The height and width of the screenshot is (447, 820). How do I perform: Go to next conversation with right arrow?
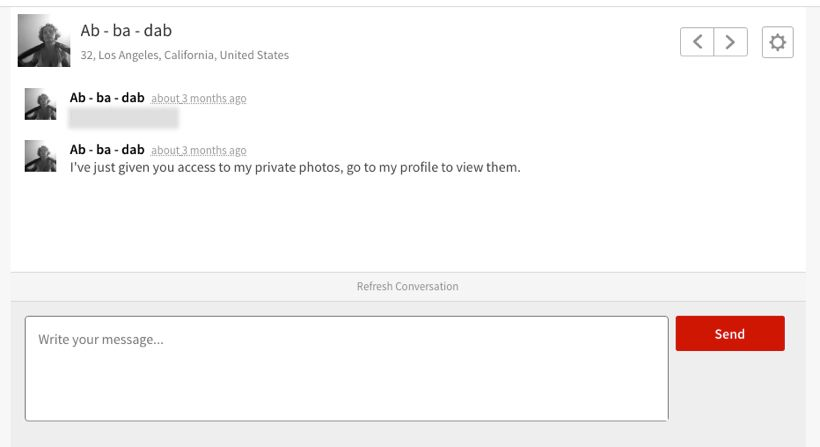[x=731, y=42]
